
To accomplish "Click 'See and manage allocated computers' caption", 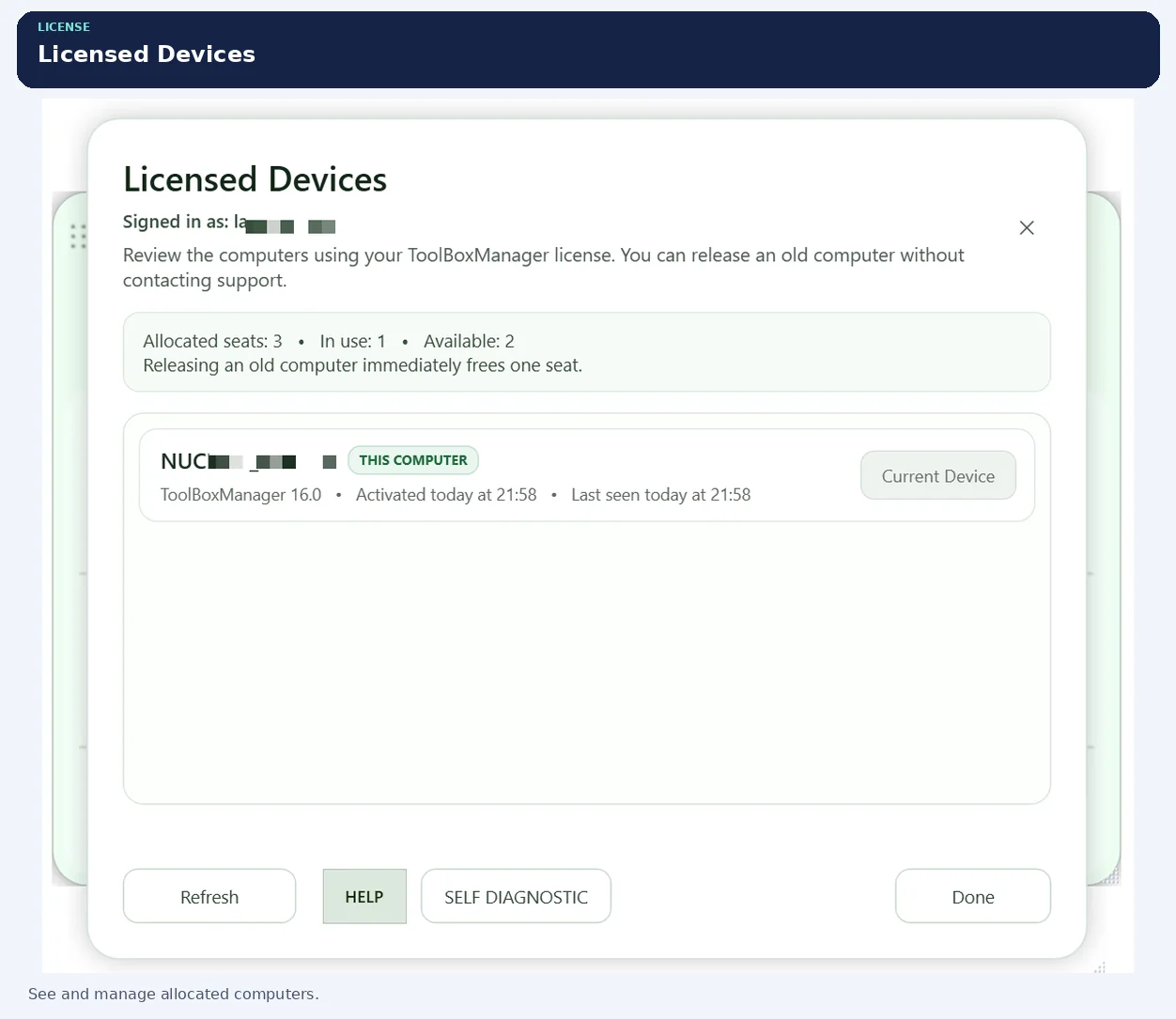I will 174,994.
